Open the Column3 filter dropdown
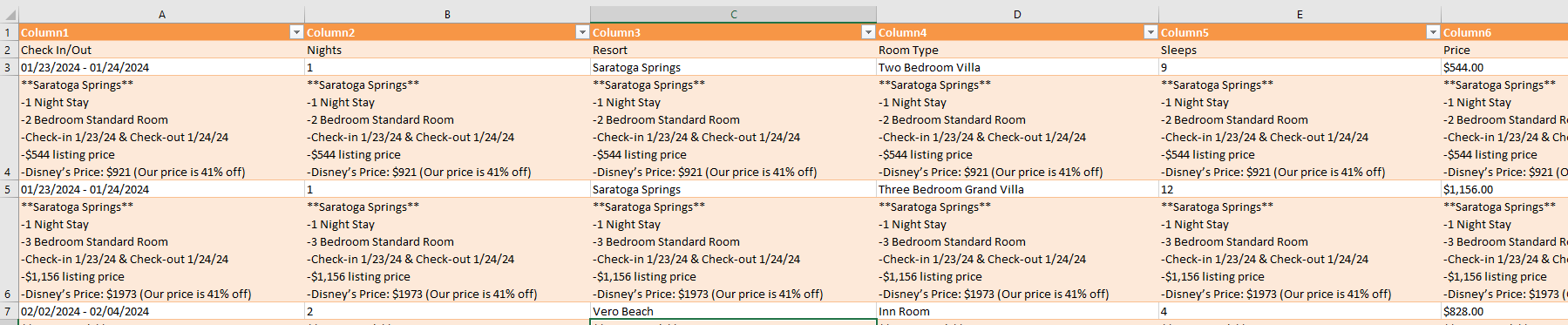This screenshot has height=325, width=1568. click(868, 32)
